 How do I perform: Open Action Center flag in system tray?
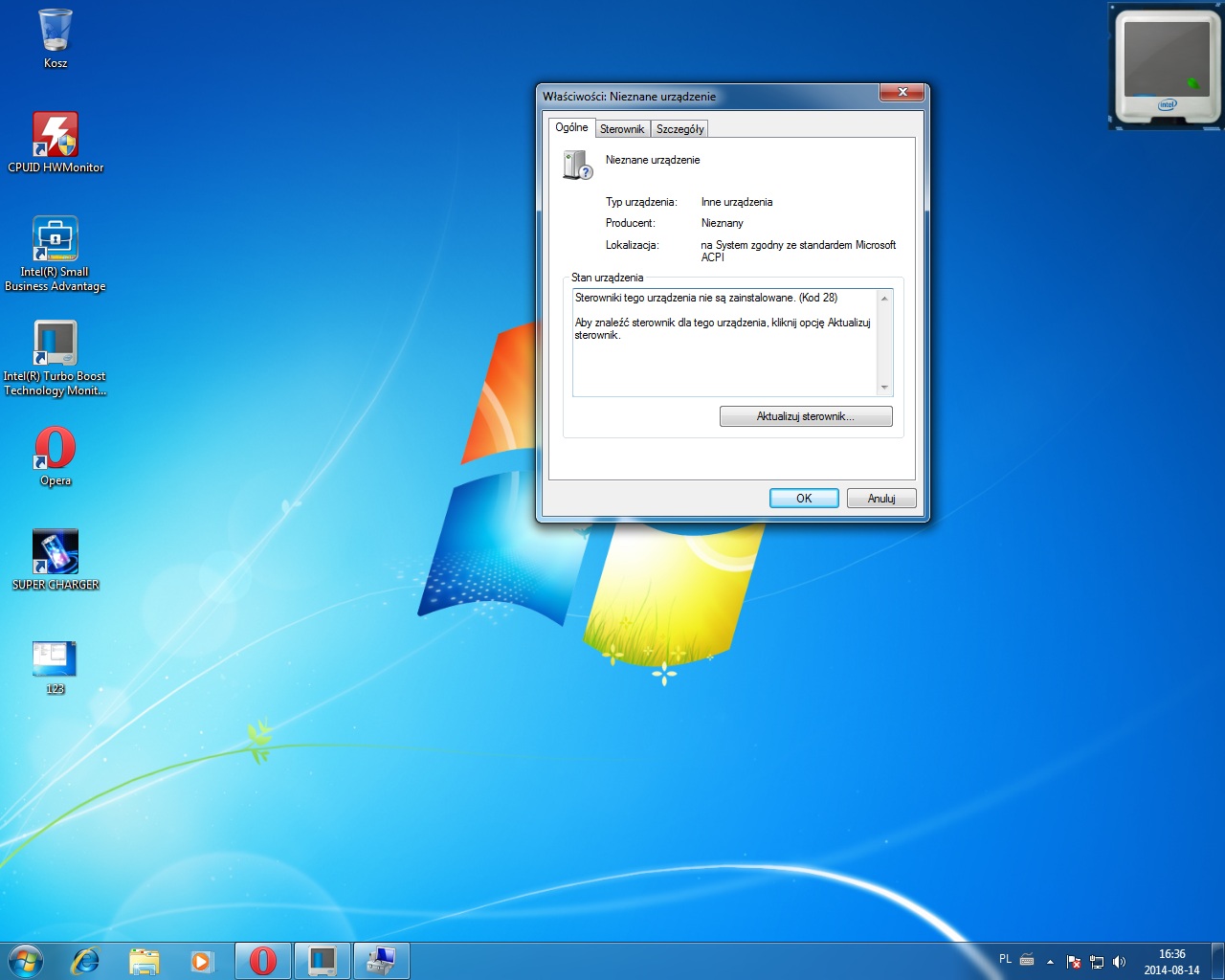click(1074, 962)
